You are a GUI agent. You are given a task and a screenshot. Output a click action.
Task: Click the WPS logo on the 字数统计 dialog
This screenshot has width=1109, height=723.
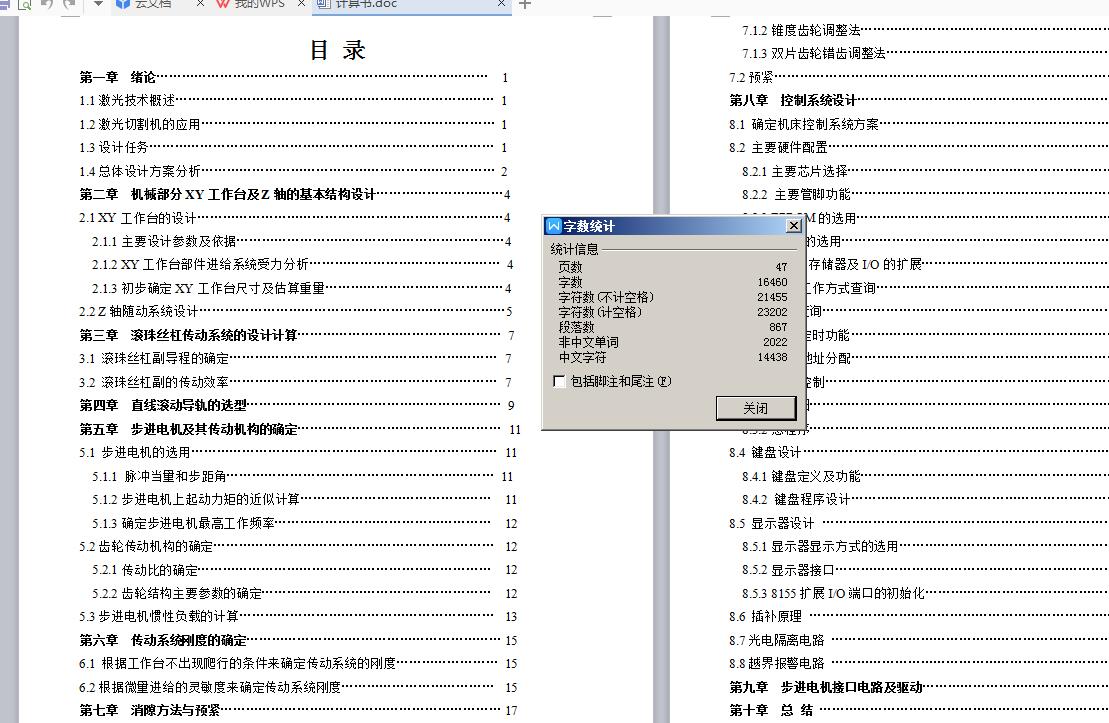pos(553,226)
